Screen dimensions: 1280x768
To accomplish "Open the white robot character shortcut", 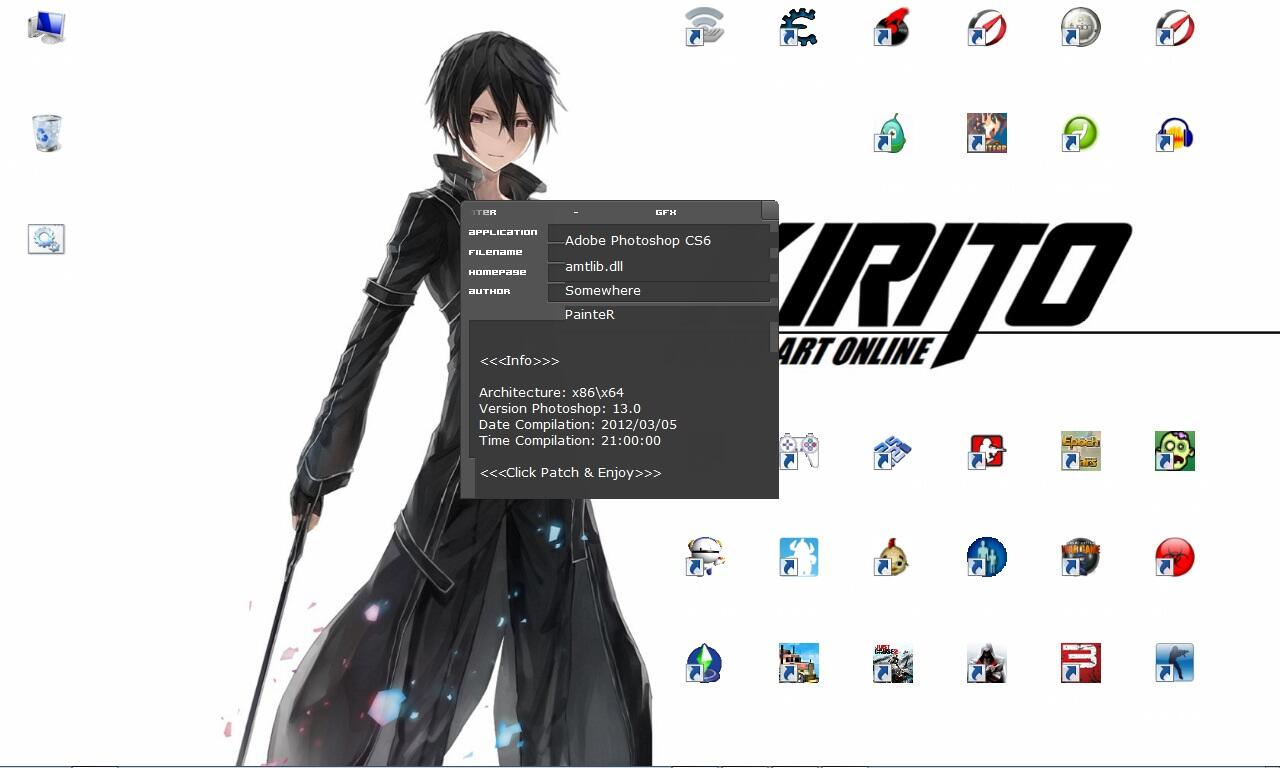I will point(704,557).
